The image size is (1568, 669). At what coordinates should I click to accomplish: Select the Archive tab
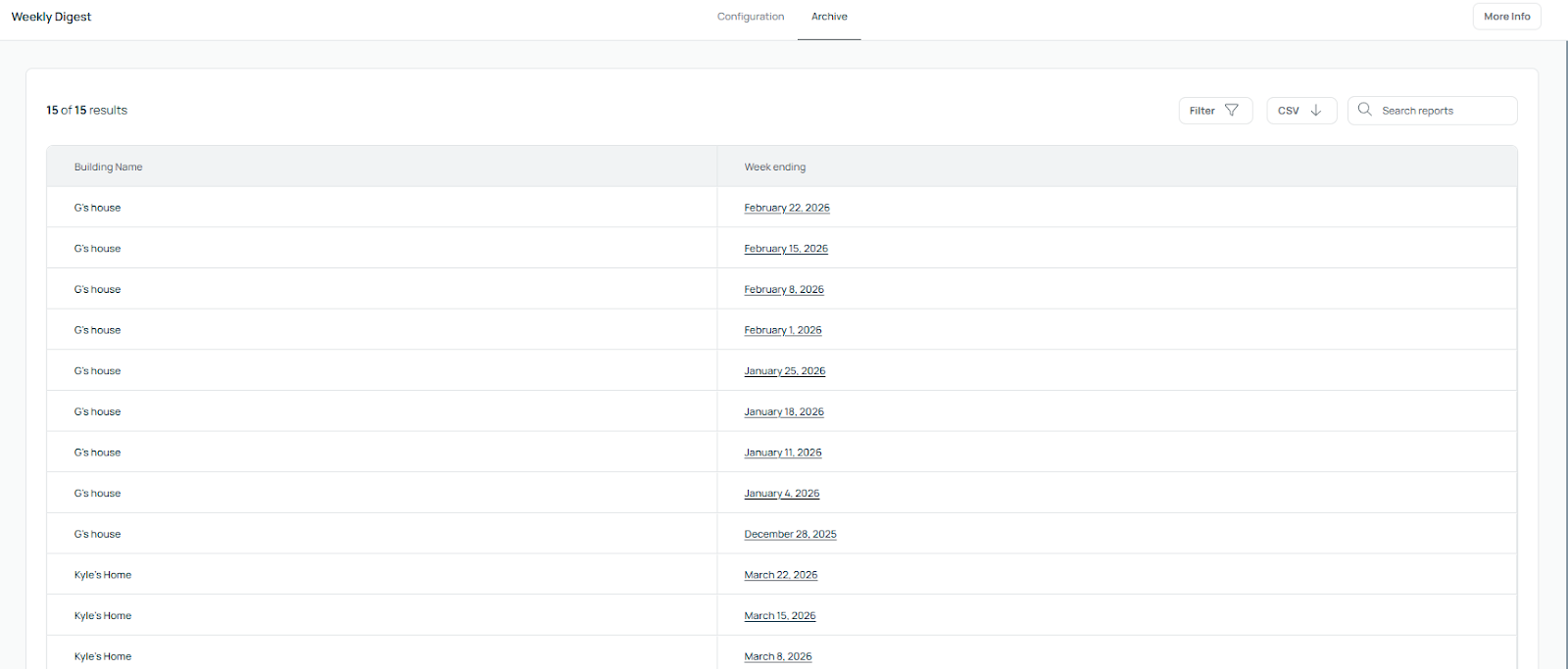[829, 17]
